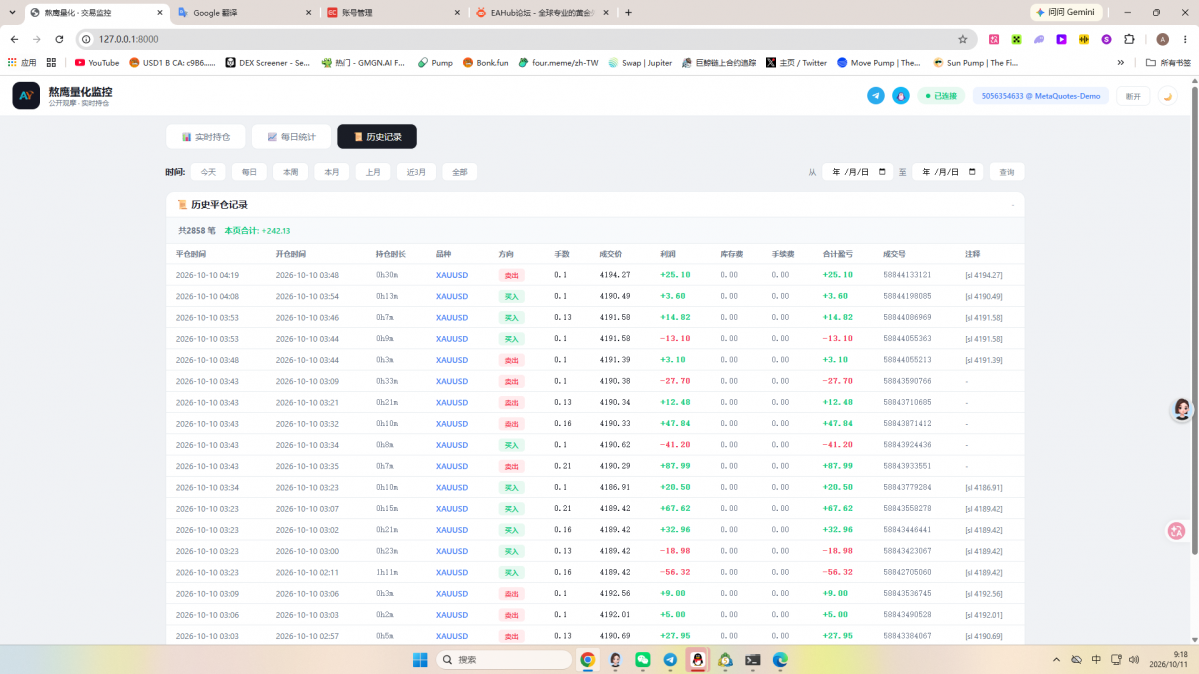
Task: Switch to the 每日统计 tab
Action: 291,137
